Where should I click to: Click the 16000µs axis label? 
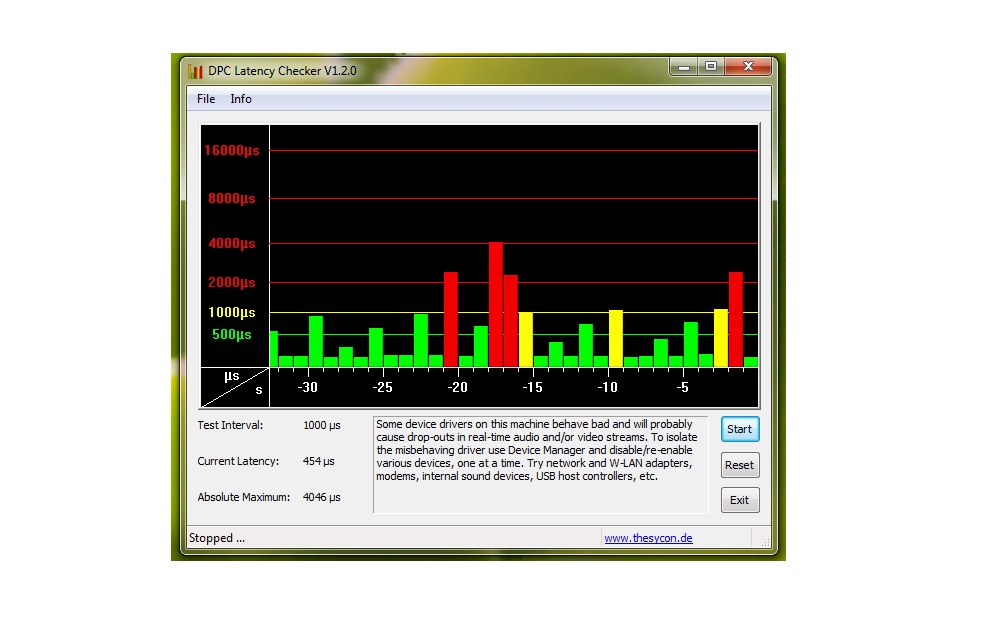click(231, 150)
